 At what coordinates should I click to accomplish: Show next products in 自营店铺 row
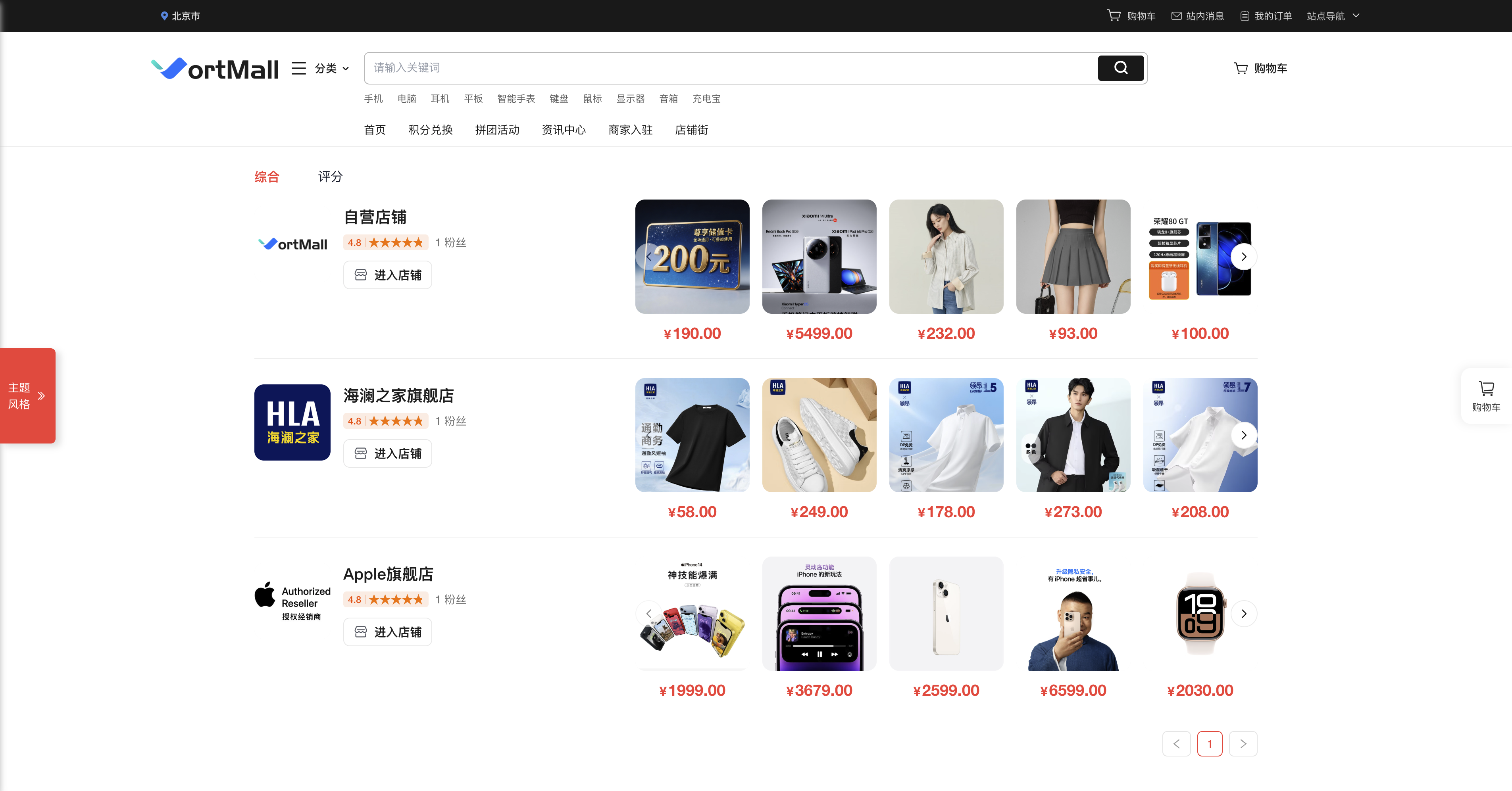(1244, 256)
